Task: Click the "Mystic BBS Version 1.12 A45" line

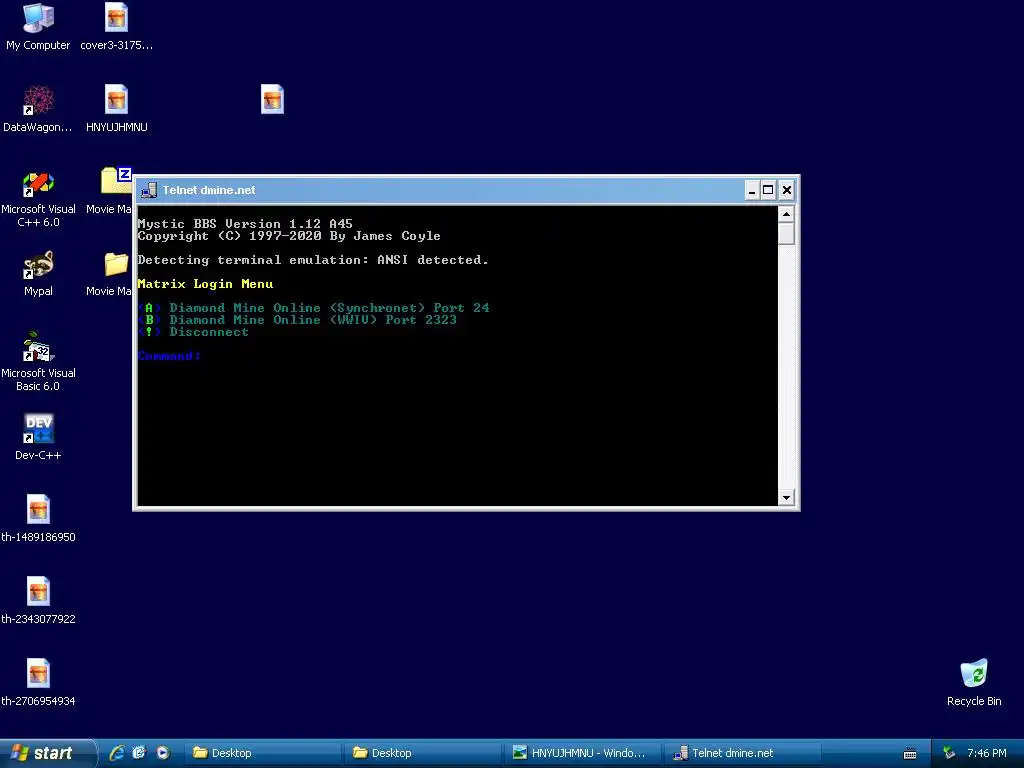Action: [245, 223]
